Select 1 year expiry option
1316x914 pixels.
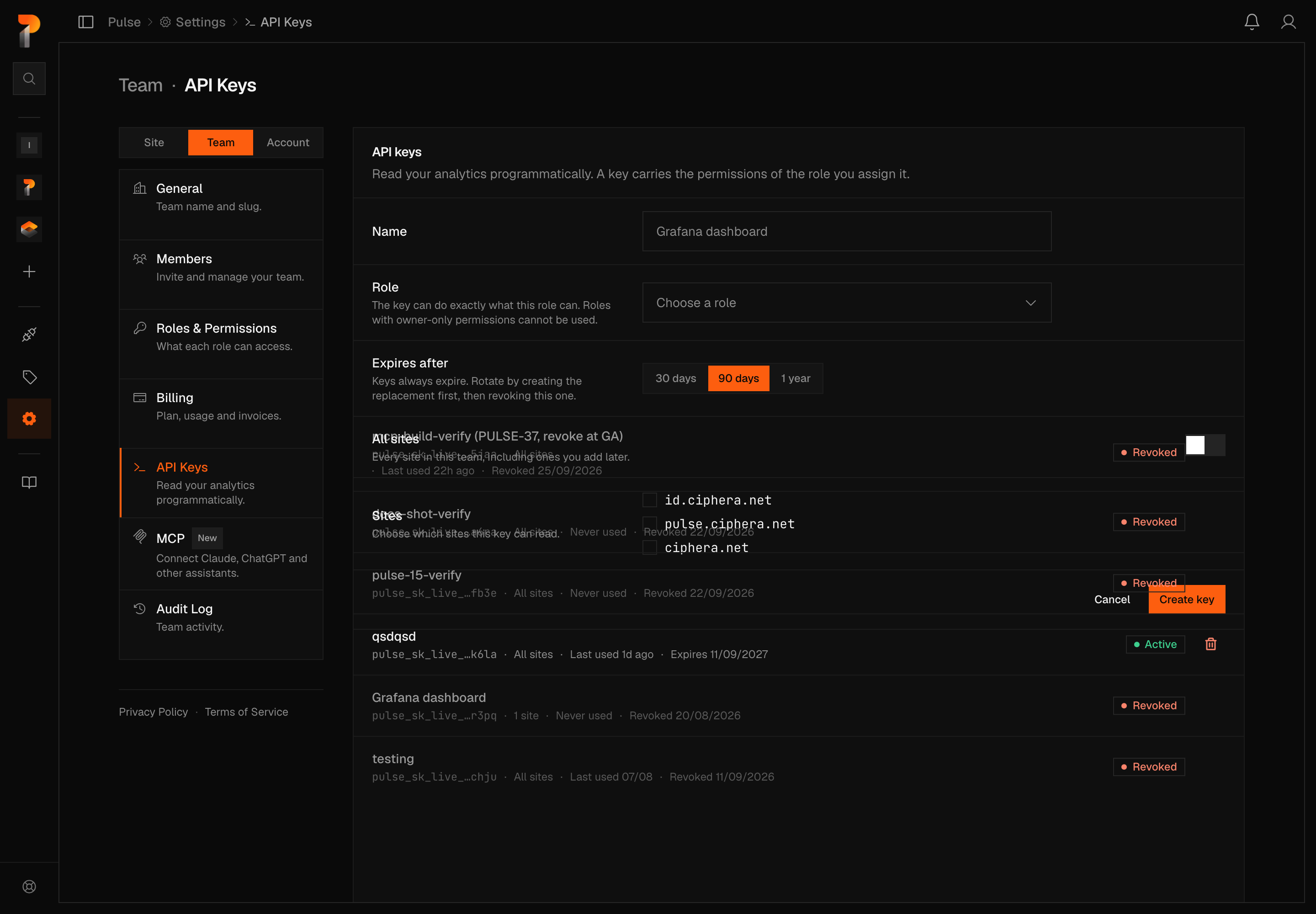coord(796,378)
